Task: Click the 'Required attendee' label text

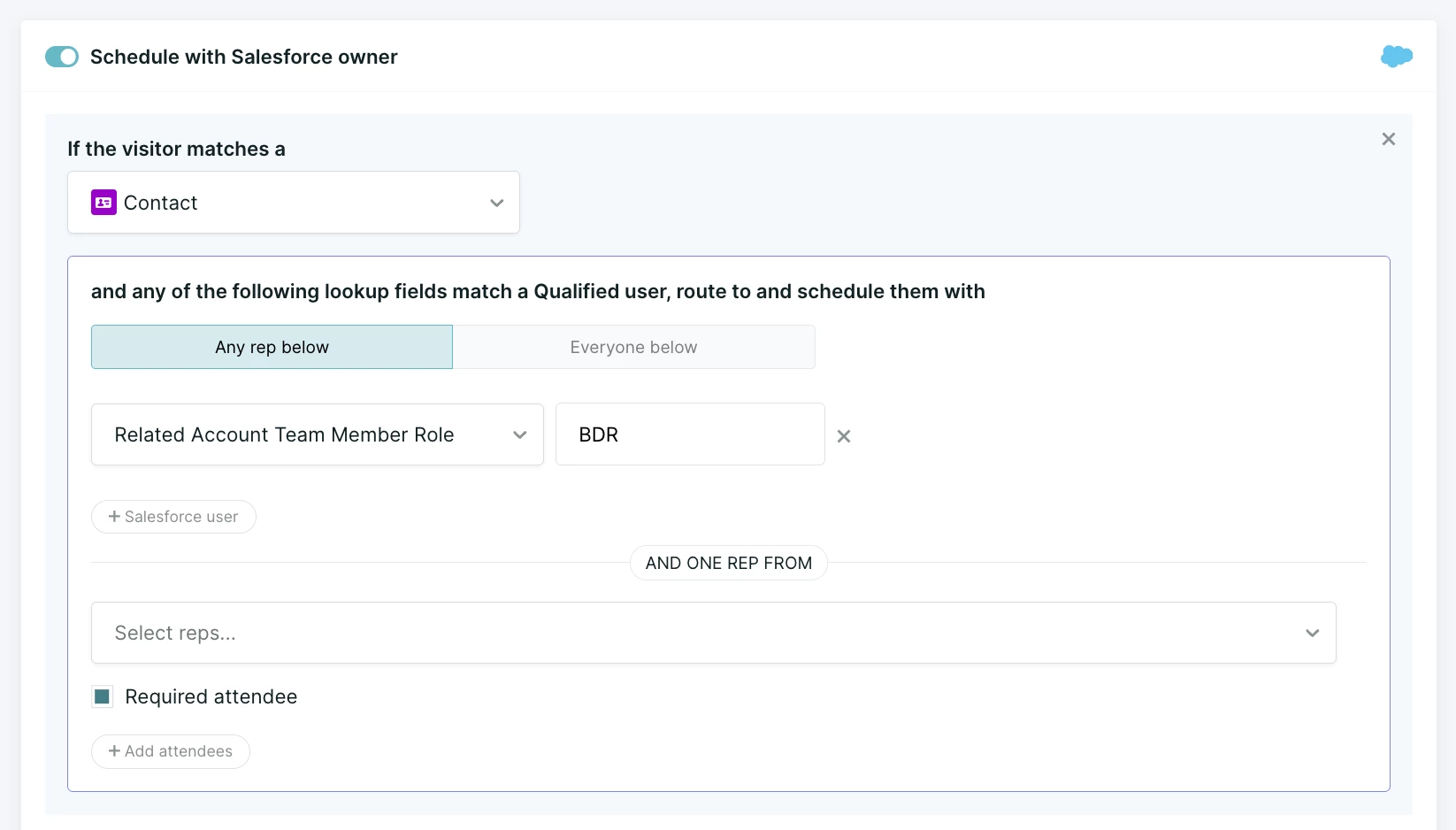Action: click(x=211, y=696)
